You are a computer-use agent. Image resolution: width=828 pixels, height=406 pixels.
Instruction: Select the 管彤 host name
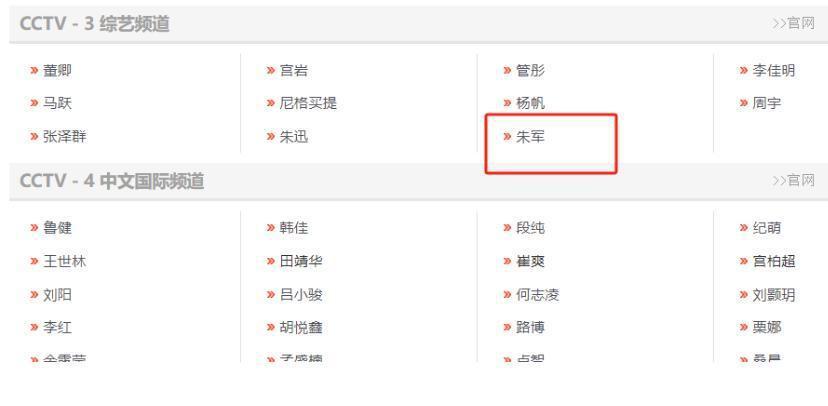click(530, 70)
